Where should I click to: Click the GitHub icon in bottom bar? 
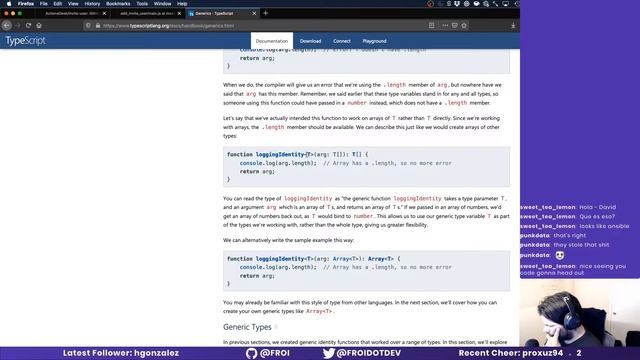(251, 353)
